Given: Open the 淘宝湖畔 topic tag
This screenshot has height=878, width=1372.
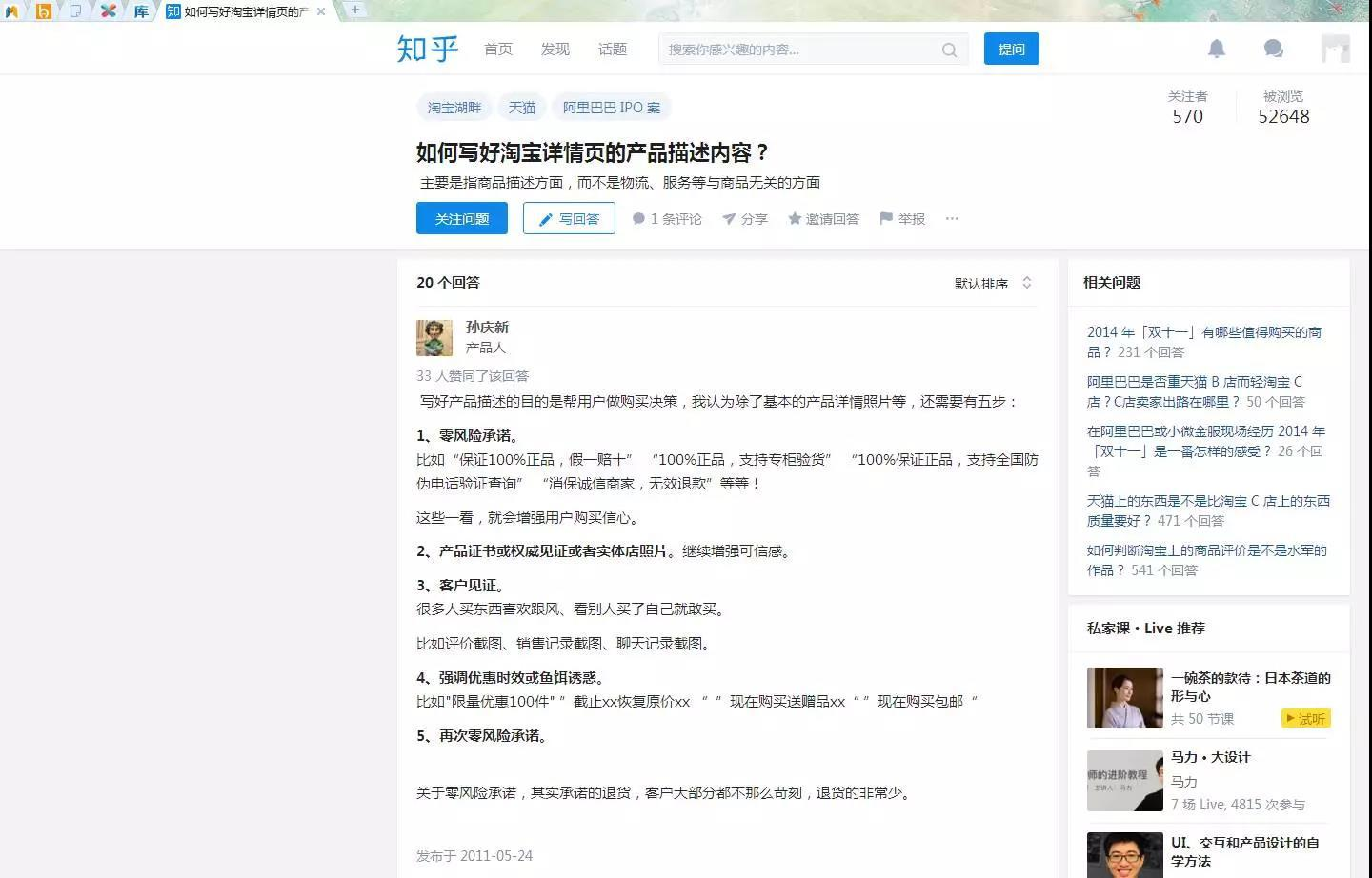Looking at the screenshot, I should [x=454, y=108].
